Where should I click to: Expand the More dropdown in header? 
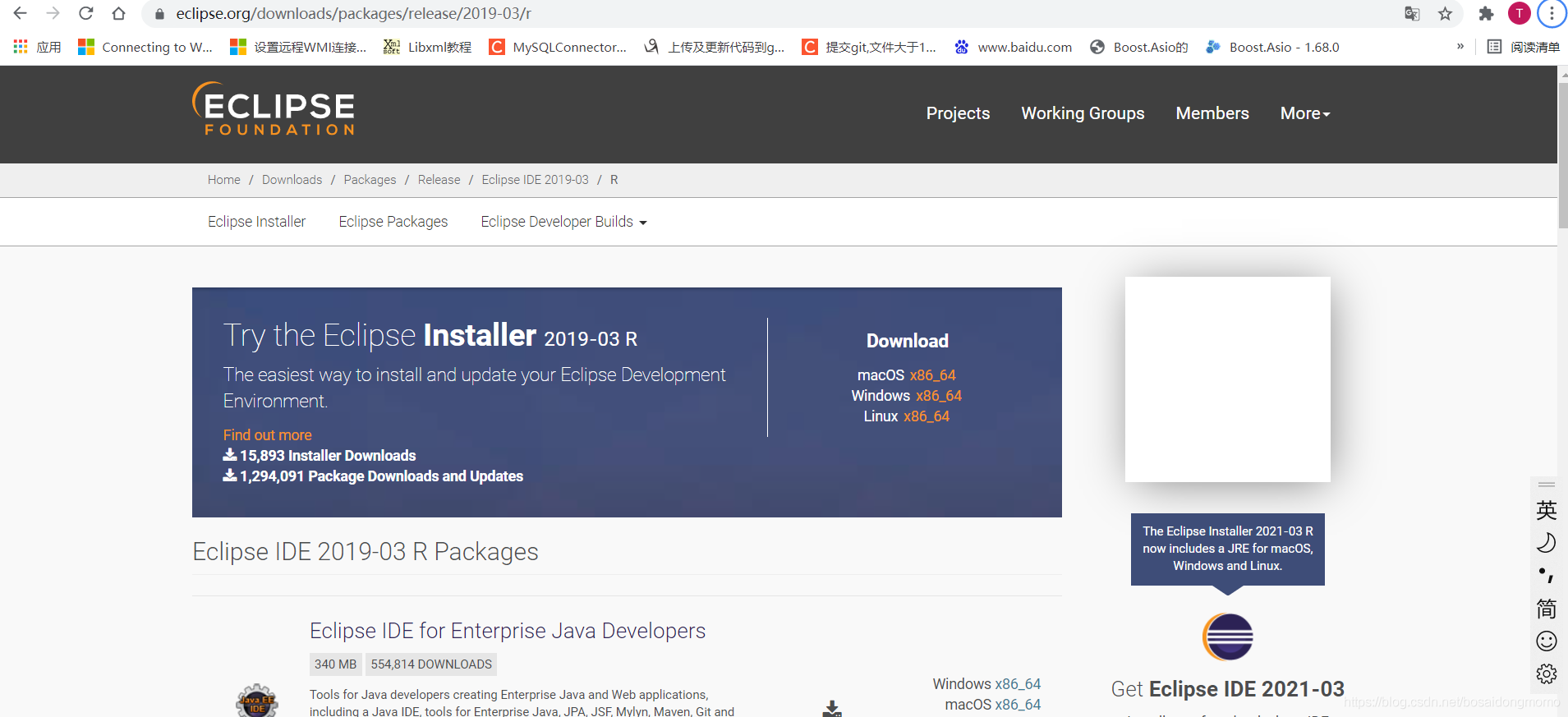coord(1305,113)
